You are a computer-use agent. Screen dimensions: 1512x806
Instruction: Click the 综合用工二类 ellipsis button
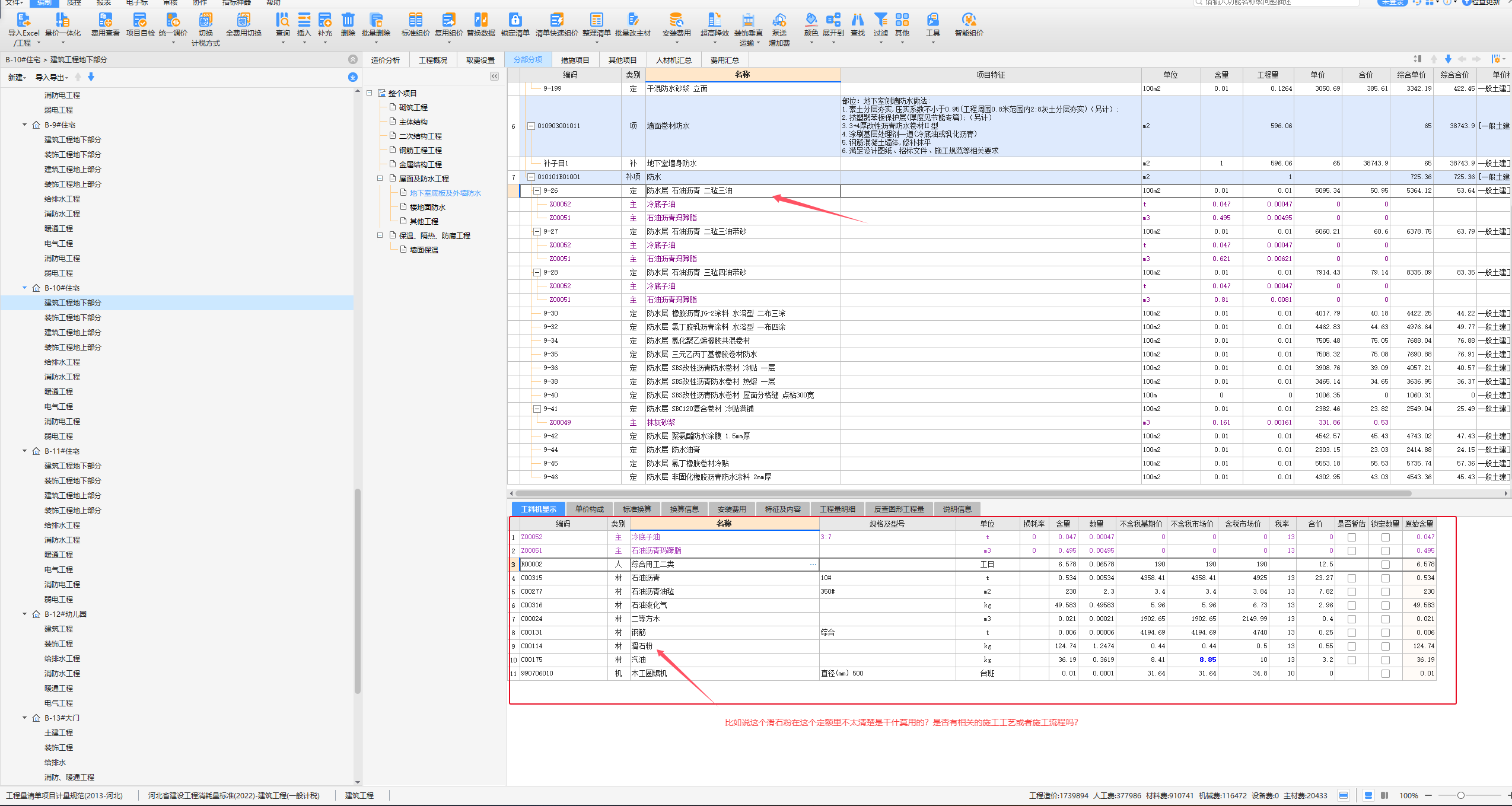pos(813,564)
